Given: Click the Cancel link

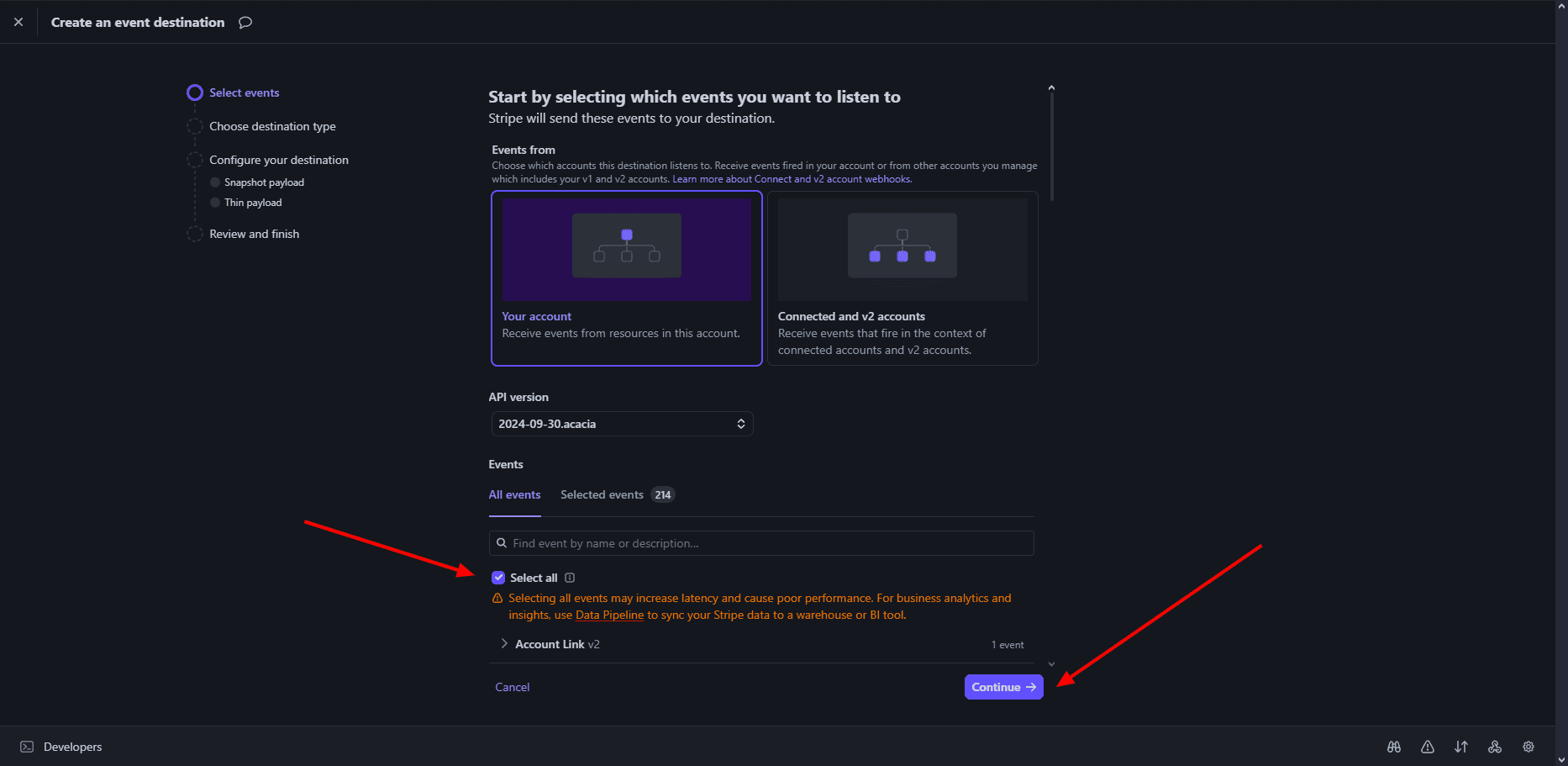Looking at the screenshot, I should [512, 687].
